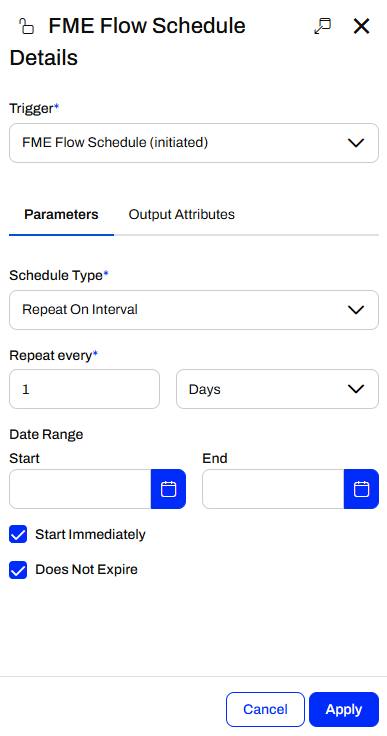Click the pop-out panel icon in header

(x=322, y=26)
